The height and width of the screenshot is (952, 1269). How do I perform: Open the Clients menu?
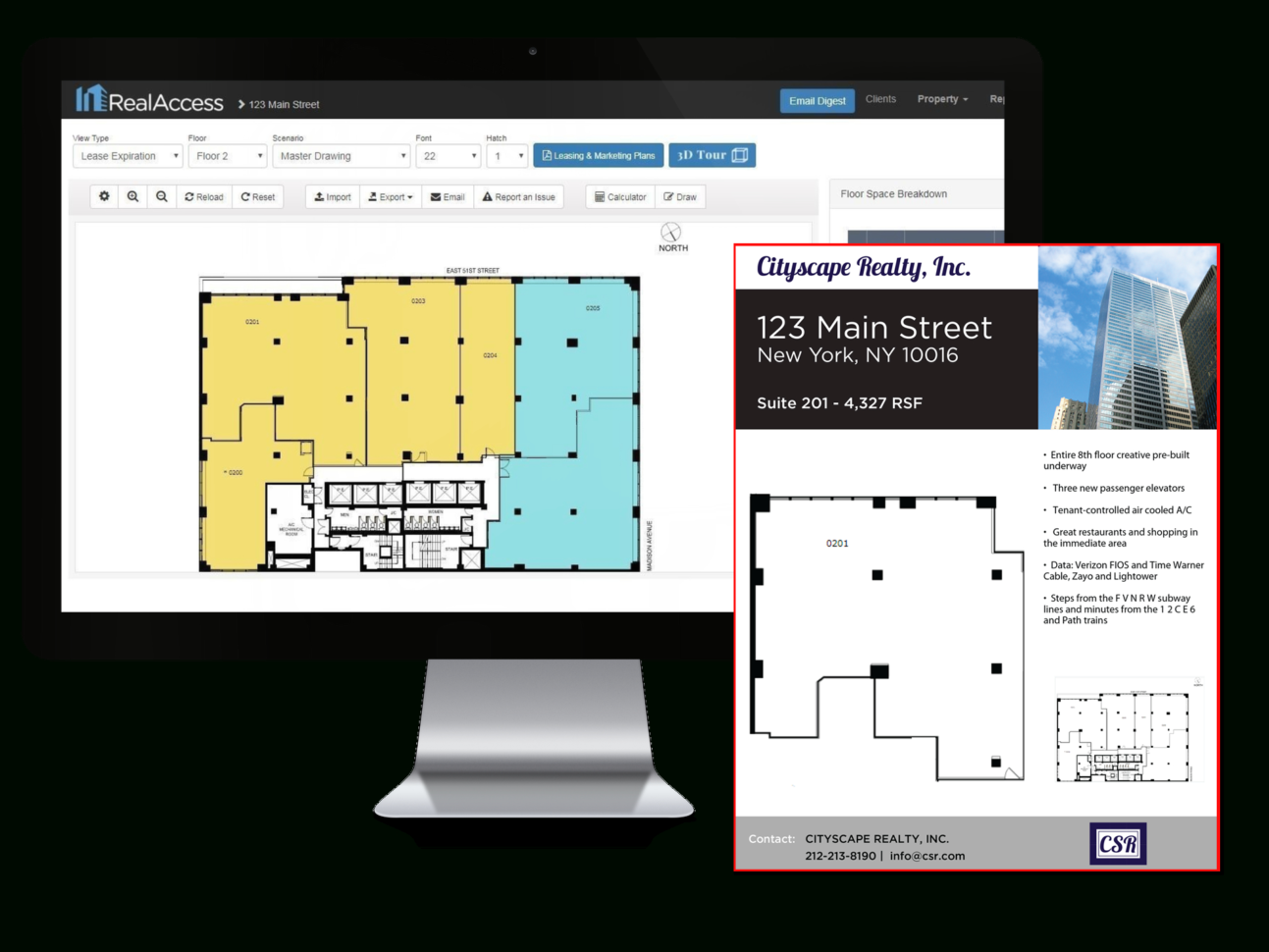pos(880,99)
